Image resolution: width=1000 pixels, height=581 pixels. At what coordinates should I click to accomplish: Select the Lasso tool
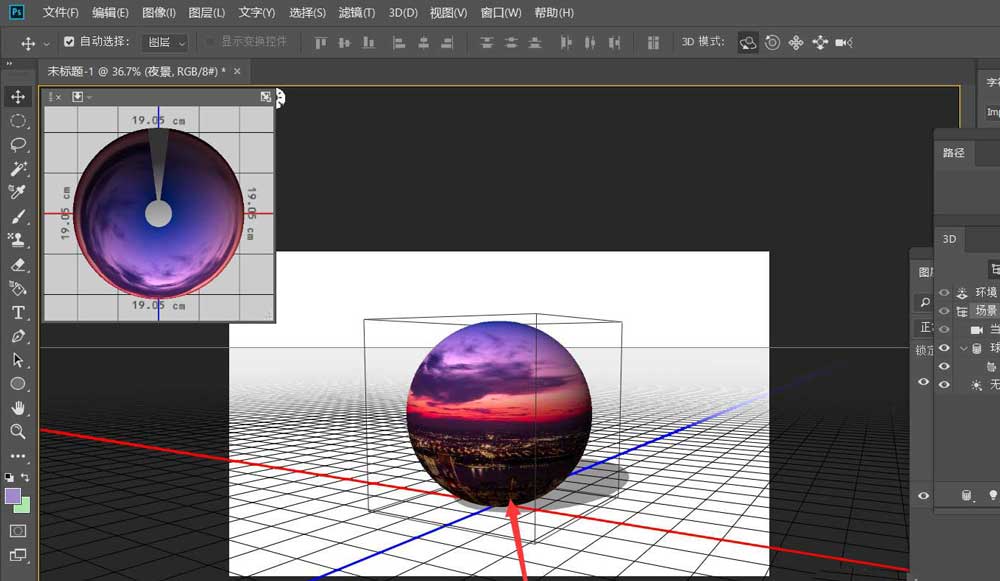[x=18, y=145]
